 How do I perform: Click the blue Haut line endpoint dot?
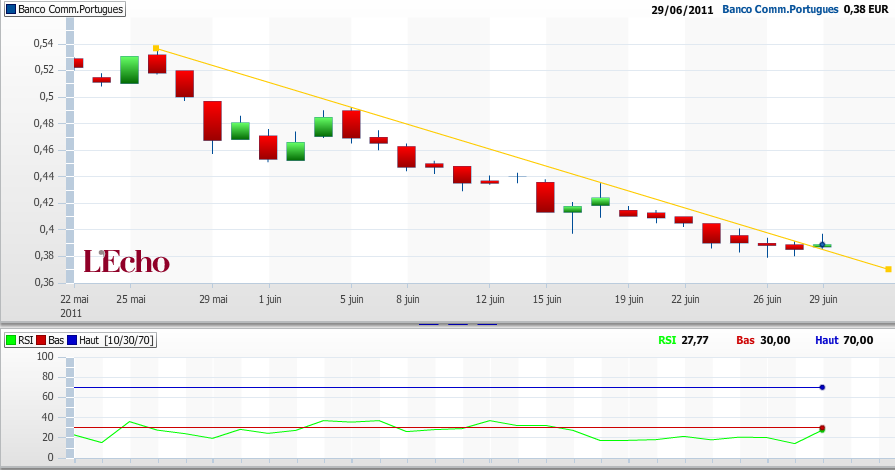pos(823,387)
